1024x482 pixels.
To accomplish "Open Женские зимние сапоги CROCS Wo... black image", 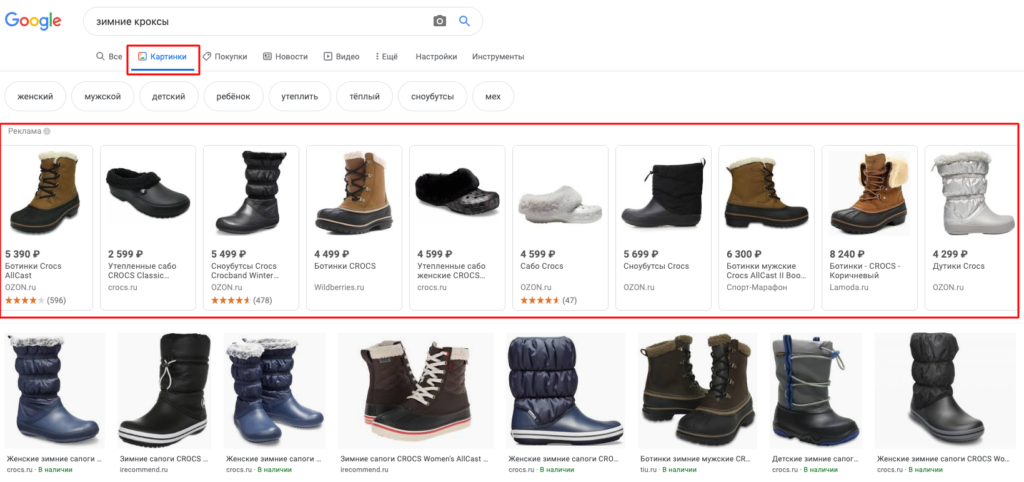I will [947, 391].
